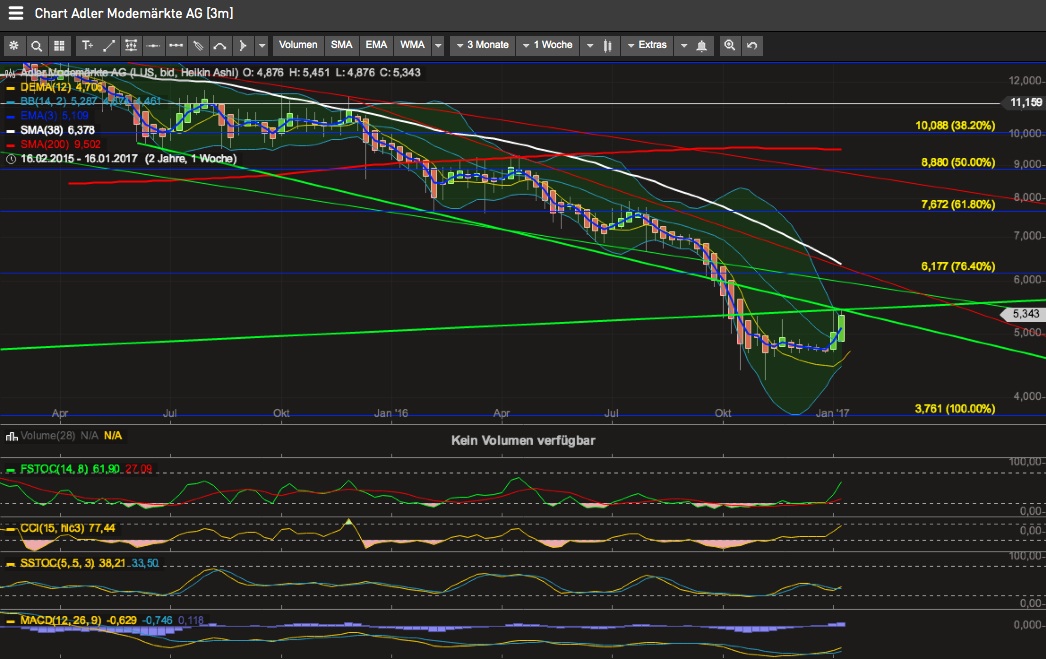1046x659 pixels.
Task: Open the alarm bell icon
Action: pos(703,45)
